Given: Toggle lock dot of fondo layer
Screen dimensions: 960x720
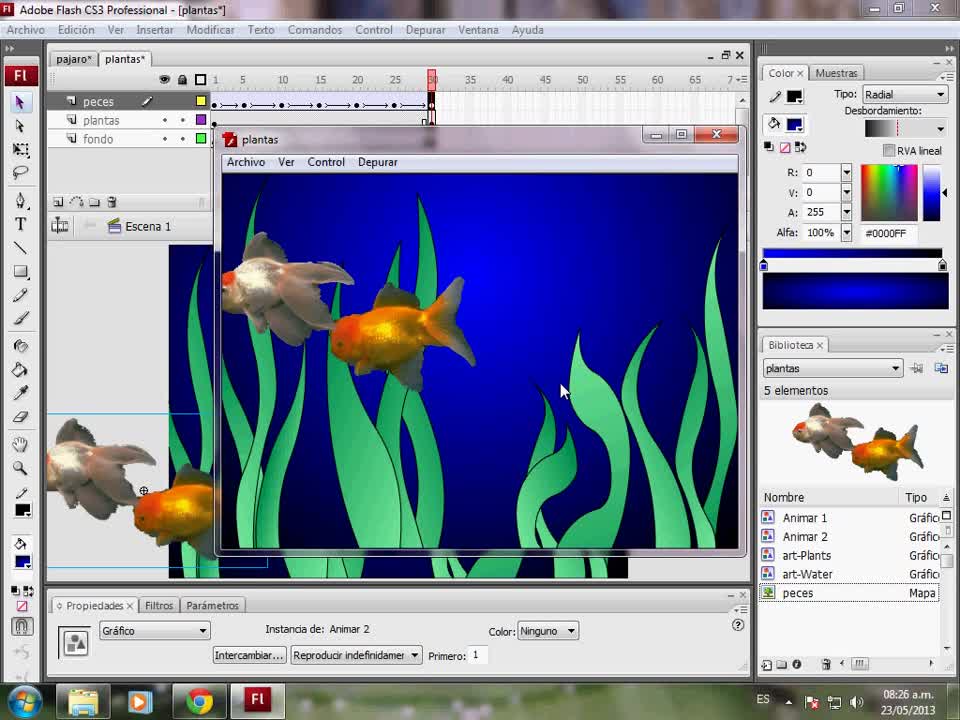Looking at the screenshot, I should tap(182, 139).
